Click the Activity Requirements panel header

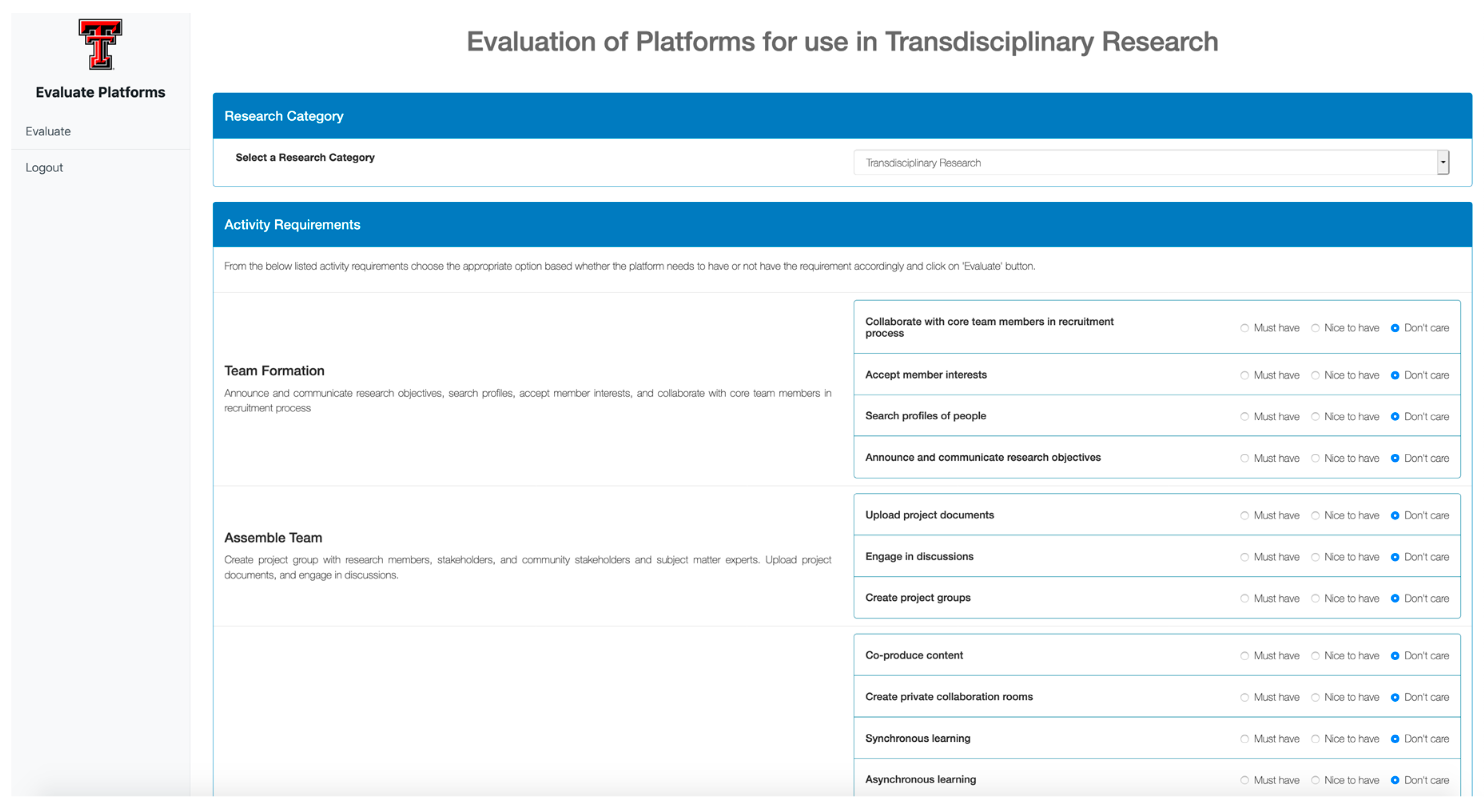click(x=841, y=224)
